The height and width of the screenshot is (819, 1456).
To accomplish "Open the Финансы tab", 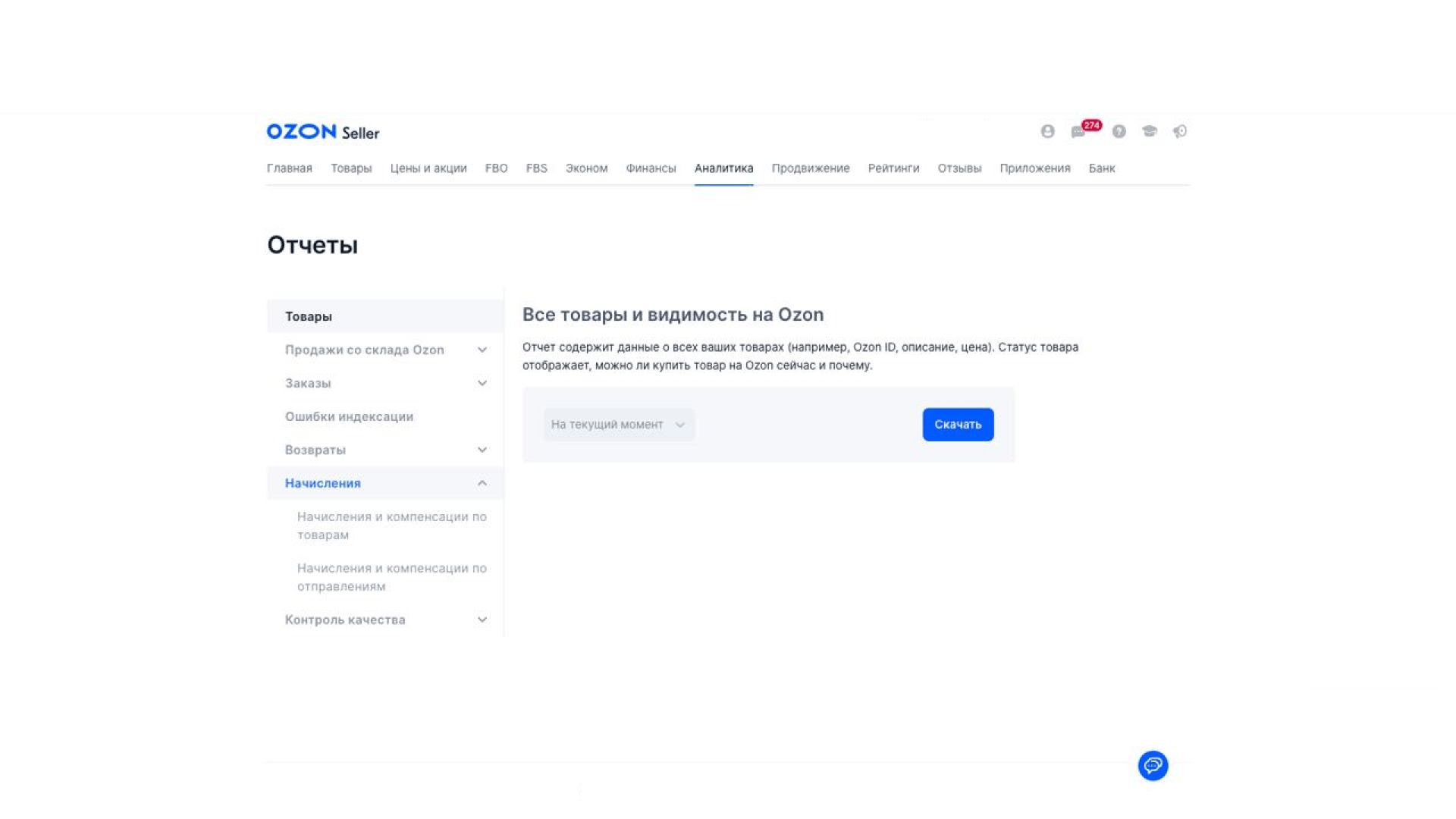I will 651,168.
